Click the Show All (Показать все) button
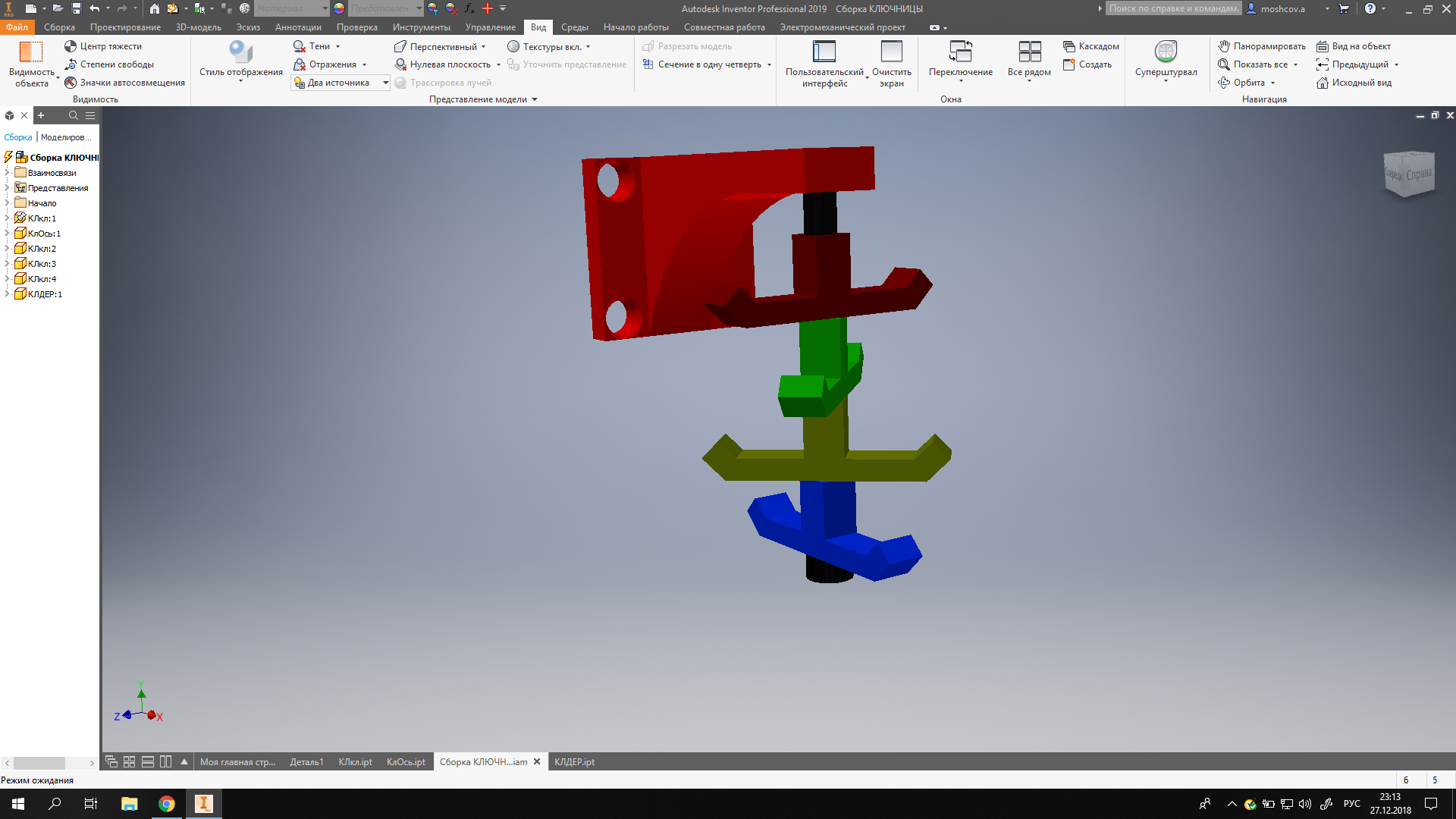 tap(1258, 64)
